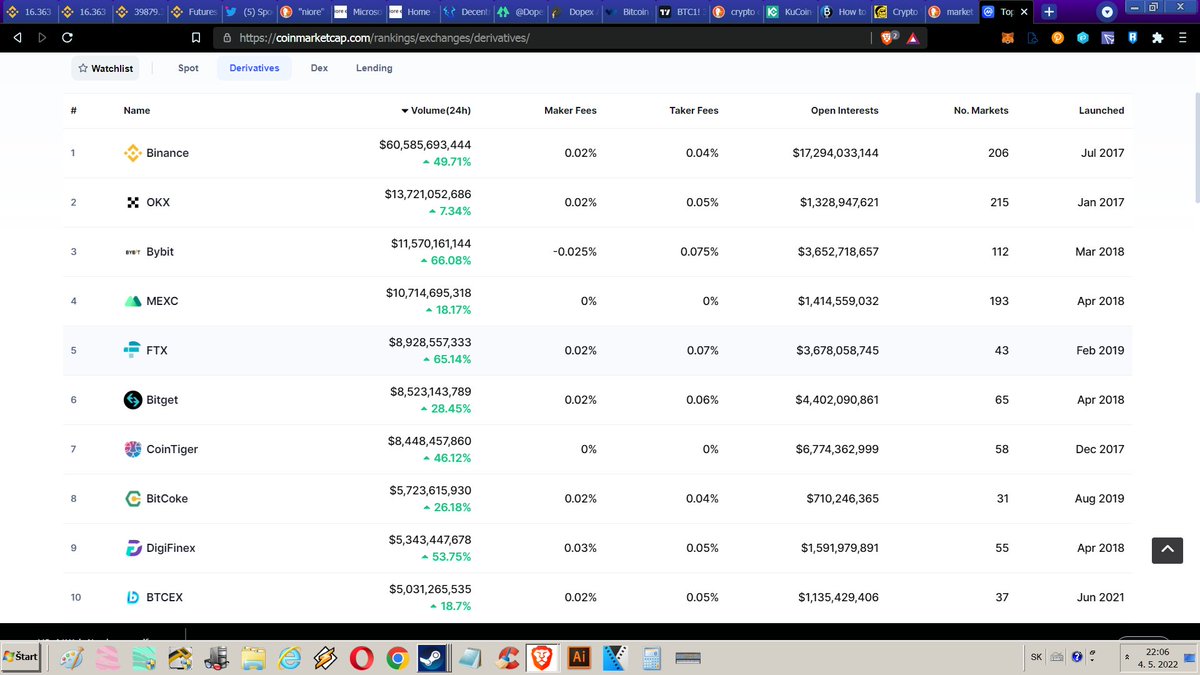Image resolution: width=1200 pixels, height=675 pixels.
Task: Select the Spot tab
Action: click(x=188, y=68)
